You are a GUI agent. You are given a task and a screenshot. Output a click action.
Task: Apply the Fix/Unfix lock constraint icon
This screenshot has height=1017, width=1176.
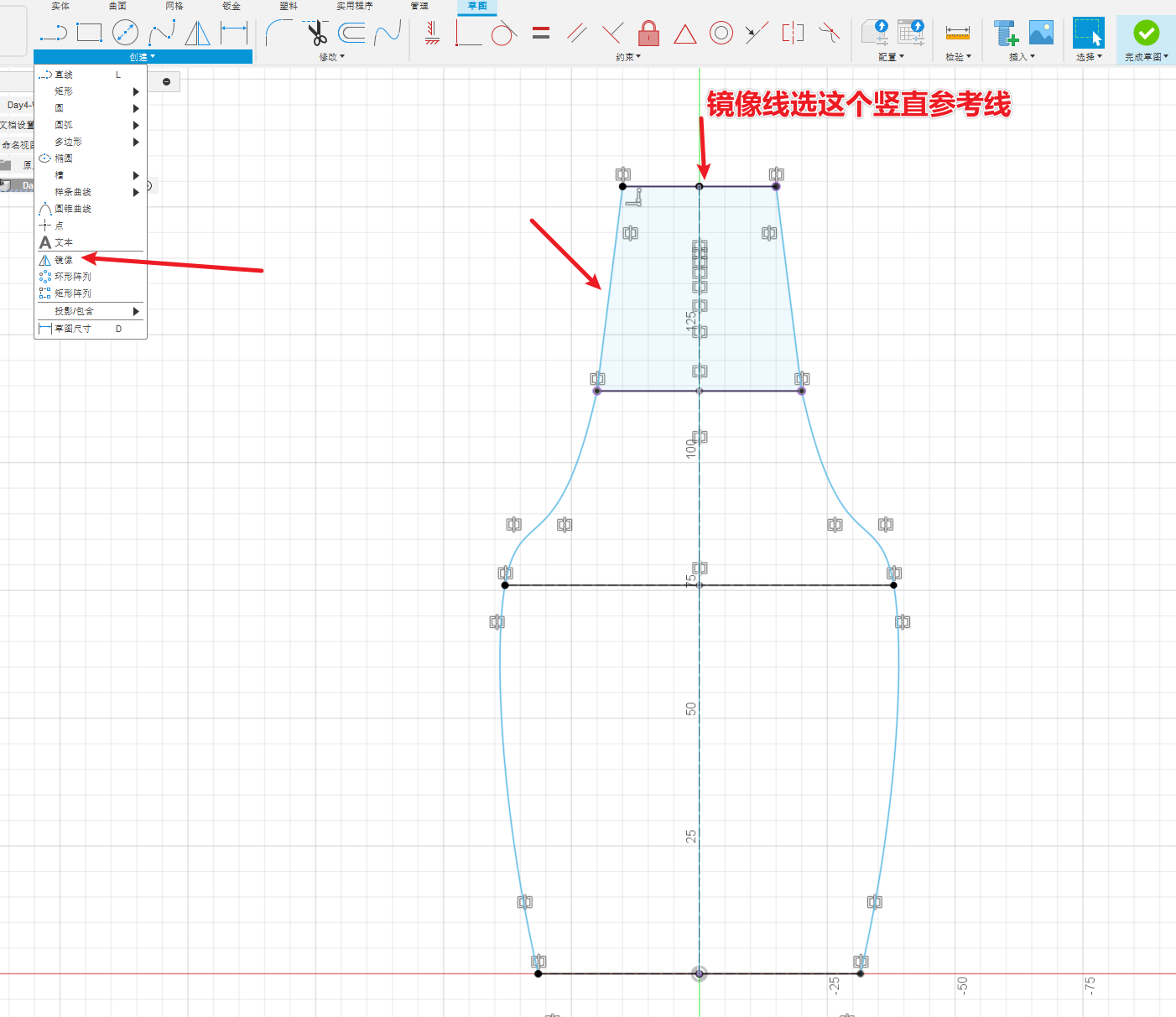(648, 34)
